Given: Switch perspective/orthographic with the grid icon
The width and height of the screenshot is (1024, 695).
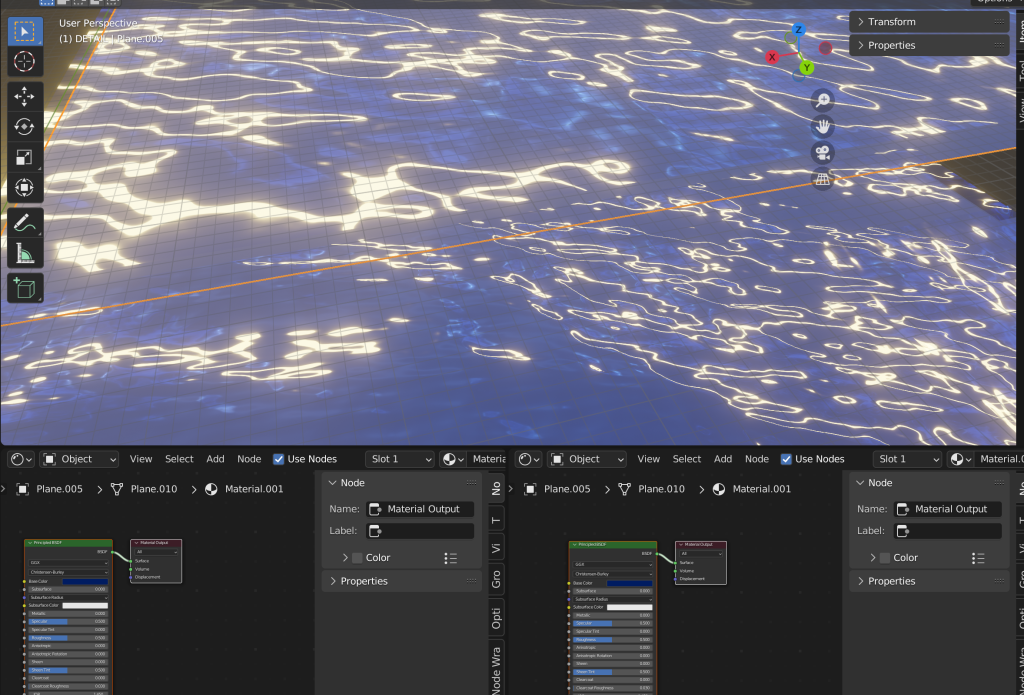Looking at the screenshot, I should (823, 179).
